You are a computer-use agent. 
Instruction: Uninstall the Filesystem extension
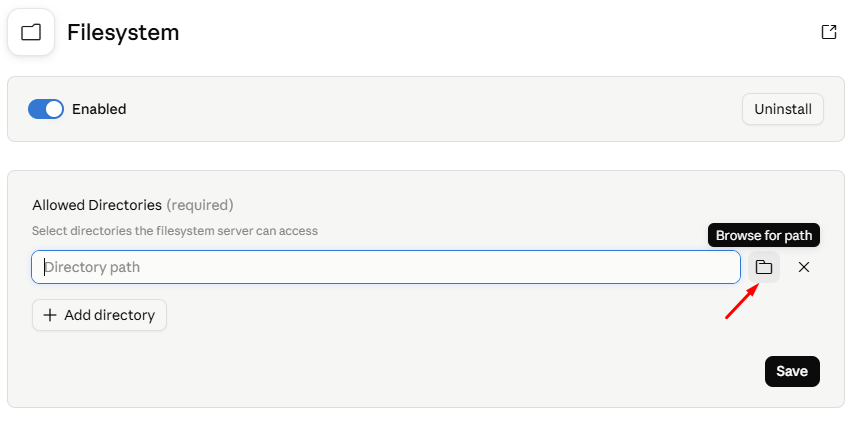coord(783,109)
